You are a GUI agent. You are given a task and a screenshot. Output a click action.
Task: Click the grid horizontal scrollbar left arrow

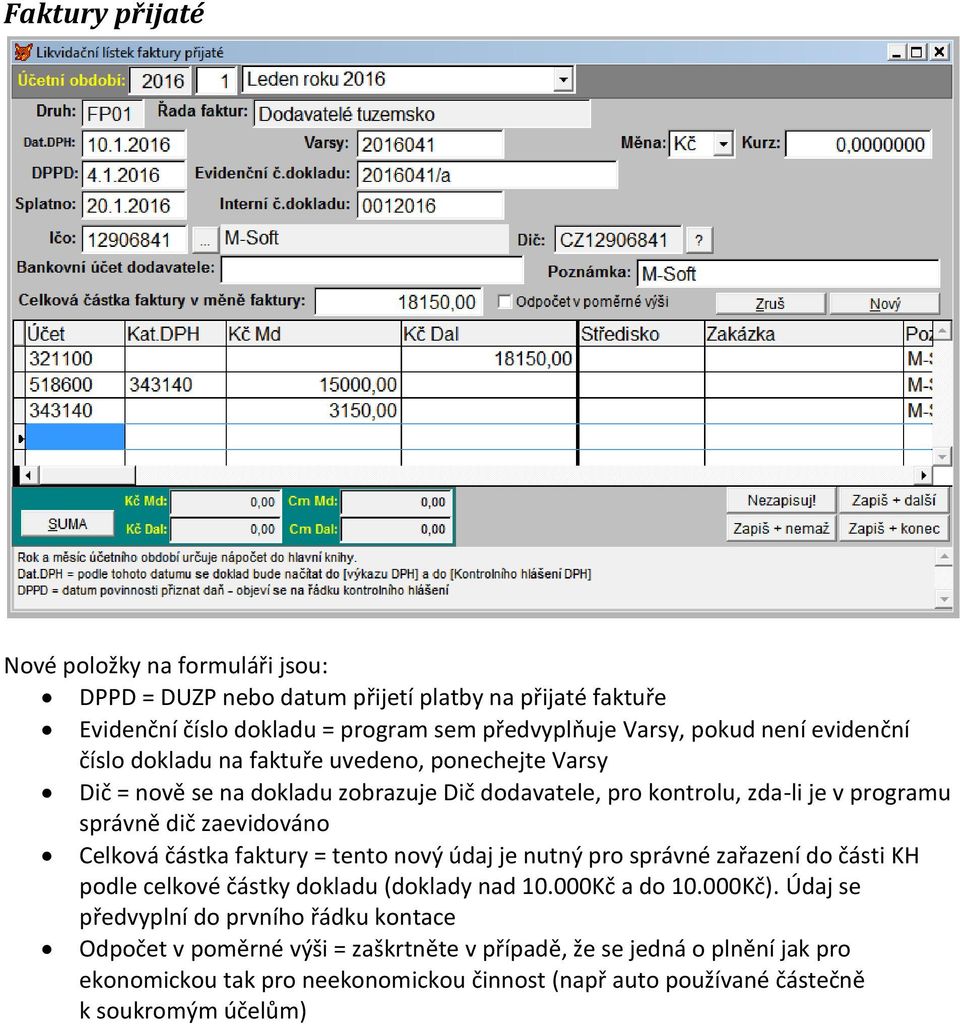tap(27, 475)
